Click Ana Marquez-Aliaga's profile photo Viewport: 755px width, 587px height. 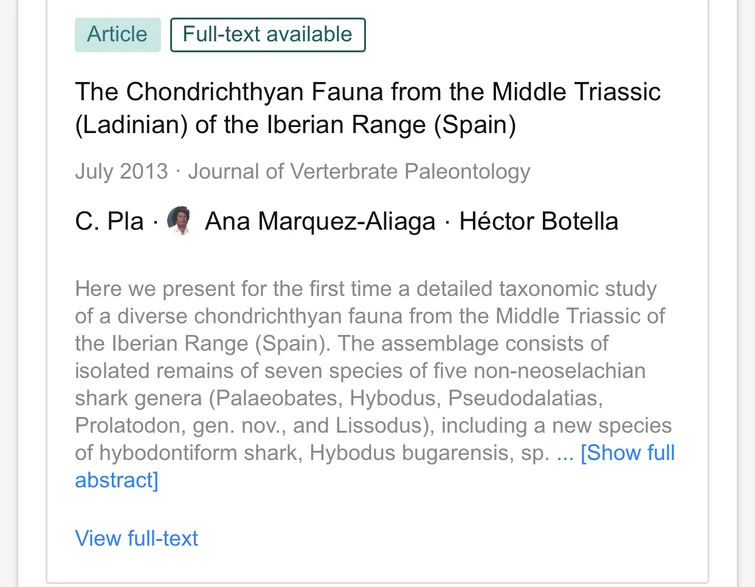click(180, 221)
